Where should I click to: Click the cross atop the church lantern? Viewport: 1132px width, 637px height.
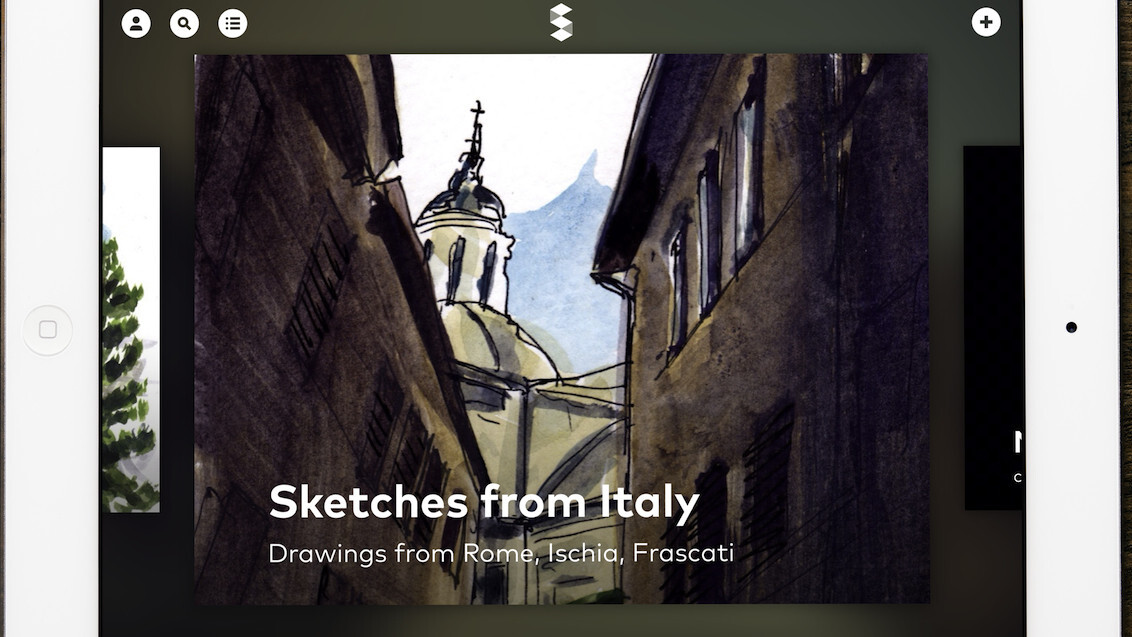point(476,114)
